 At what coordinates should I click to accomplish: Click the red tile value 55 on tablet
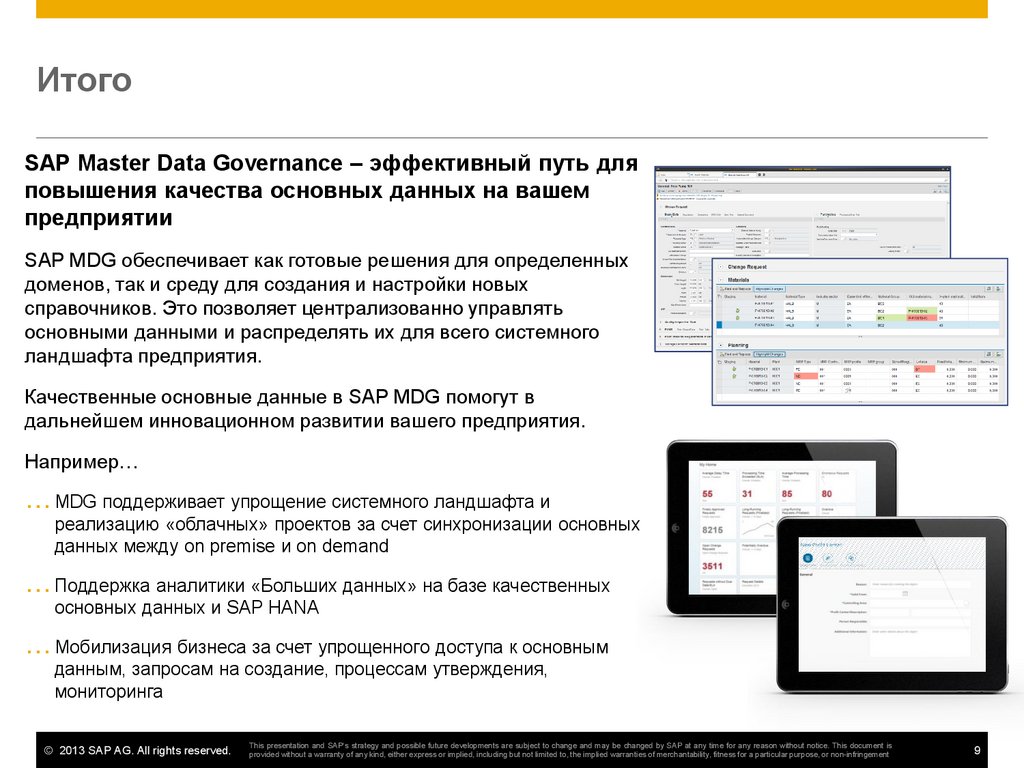707,494
